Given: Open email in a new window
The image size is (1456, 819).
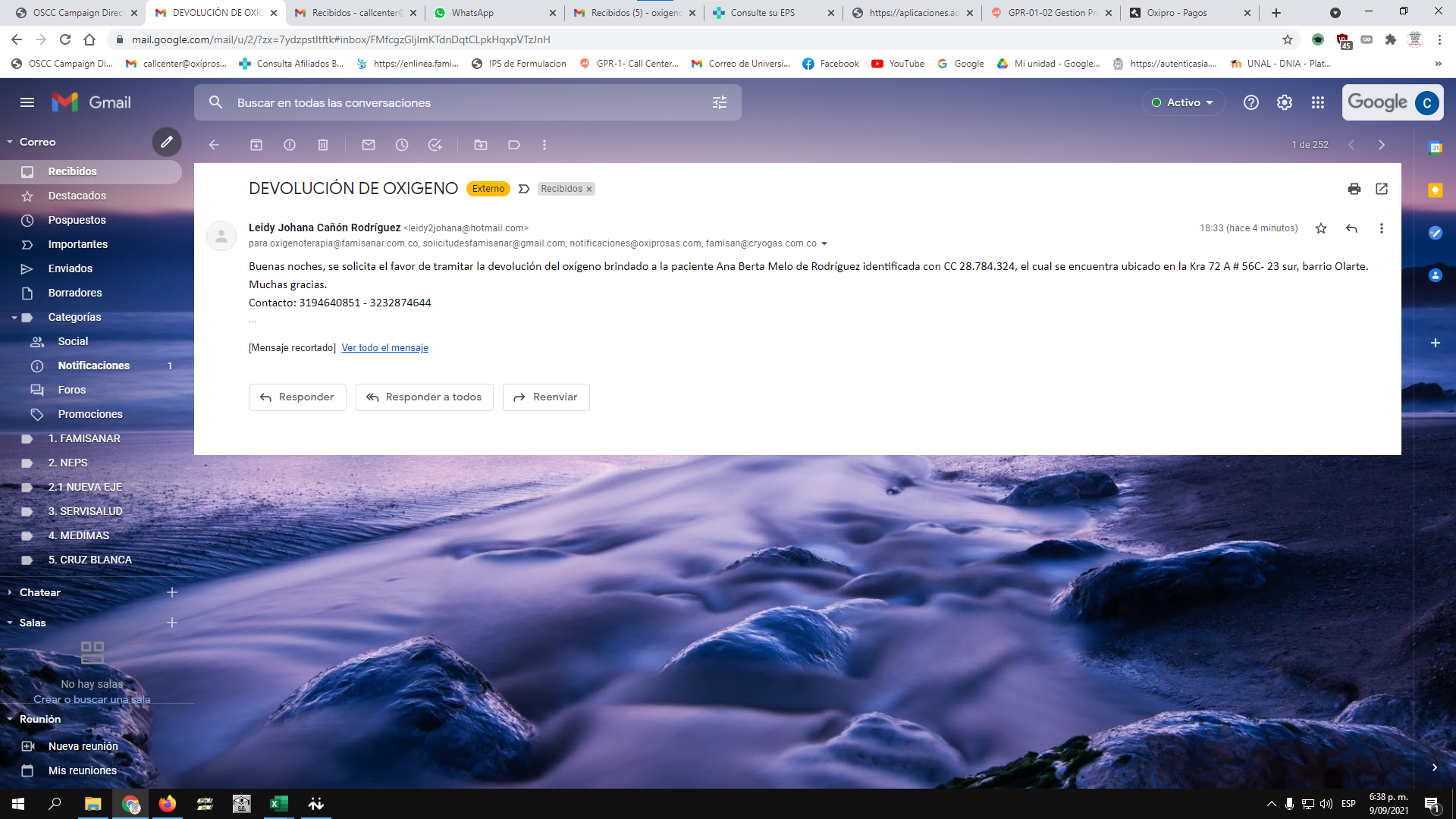Looking at the screenshot, I should coord(1382,189).
